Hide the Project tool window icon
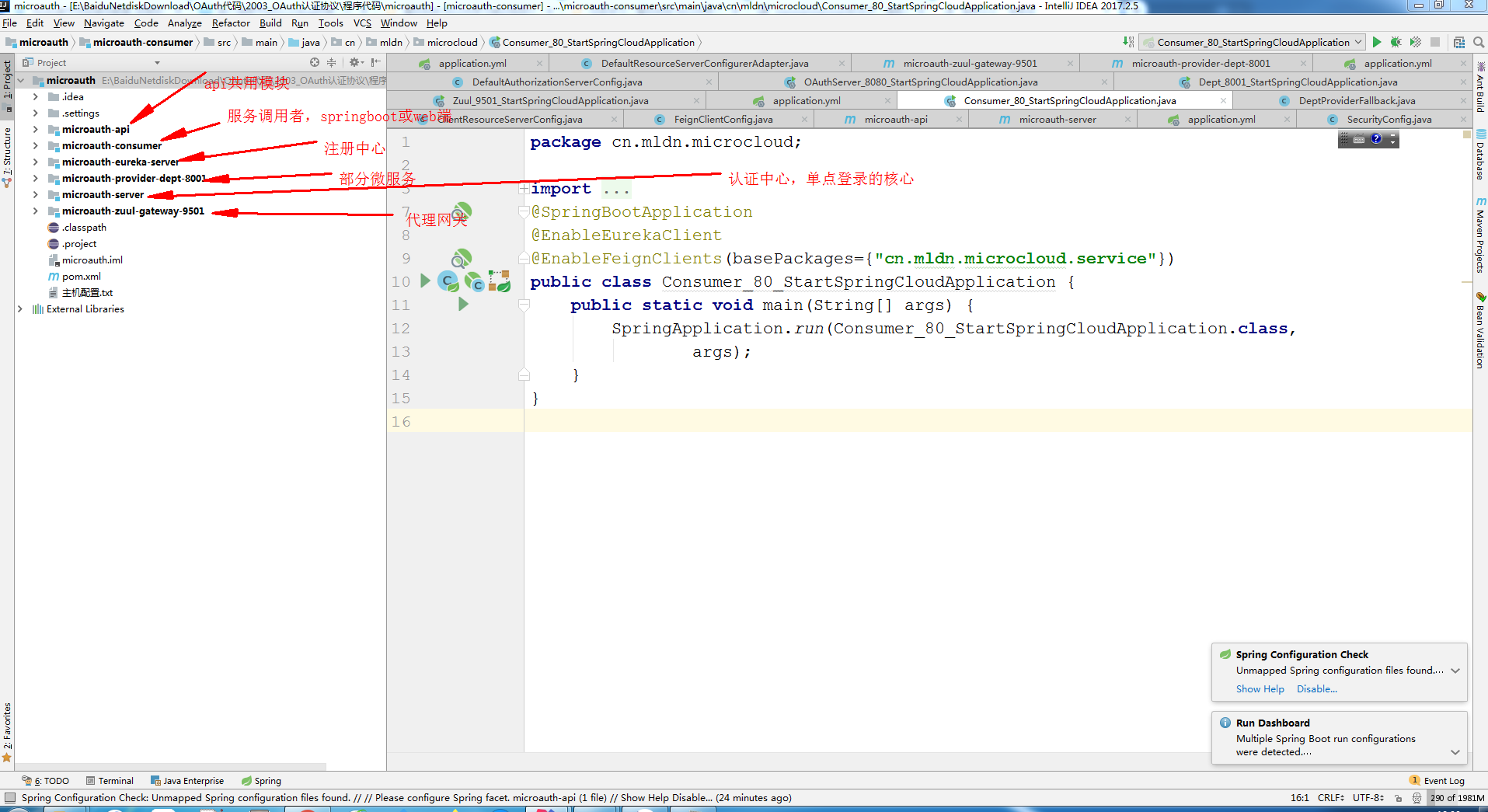This screenshot has height=812, width=1488. point(376,62)
